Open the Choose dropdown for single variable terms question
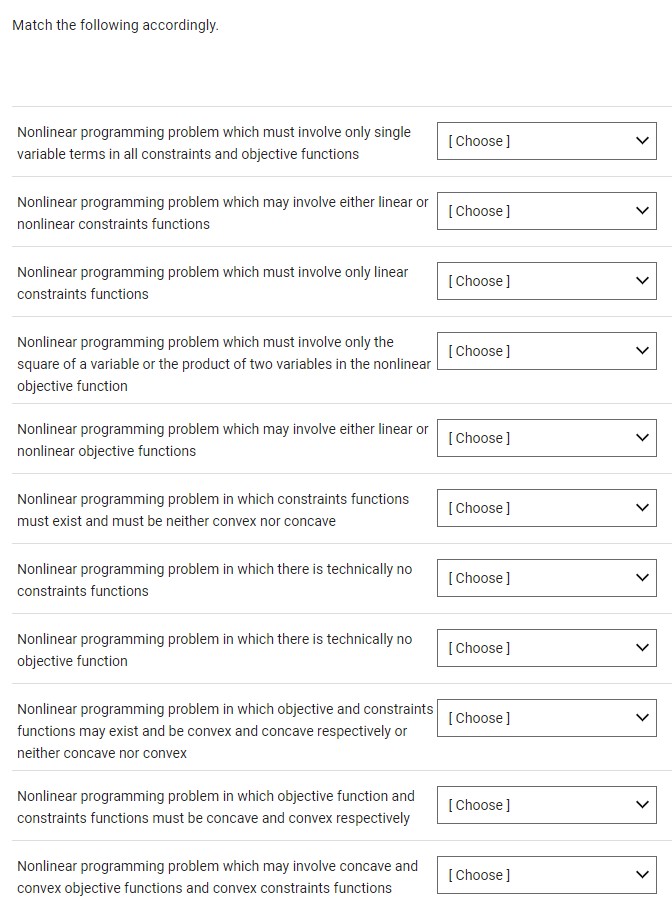The height and width of the screenshot is (903, 672). coord(545,141)
